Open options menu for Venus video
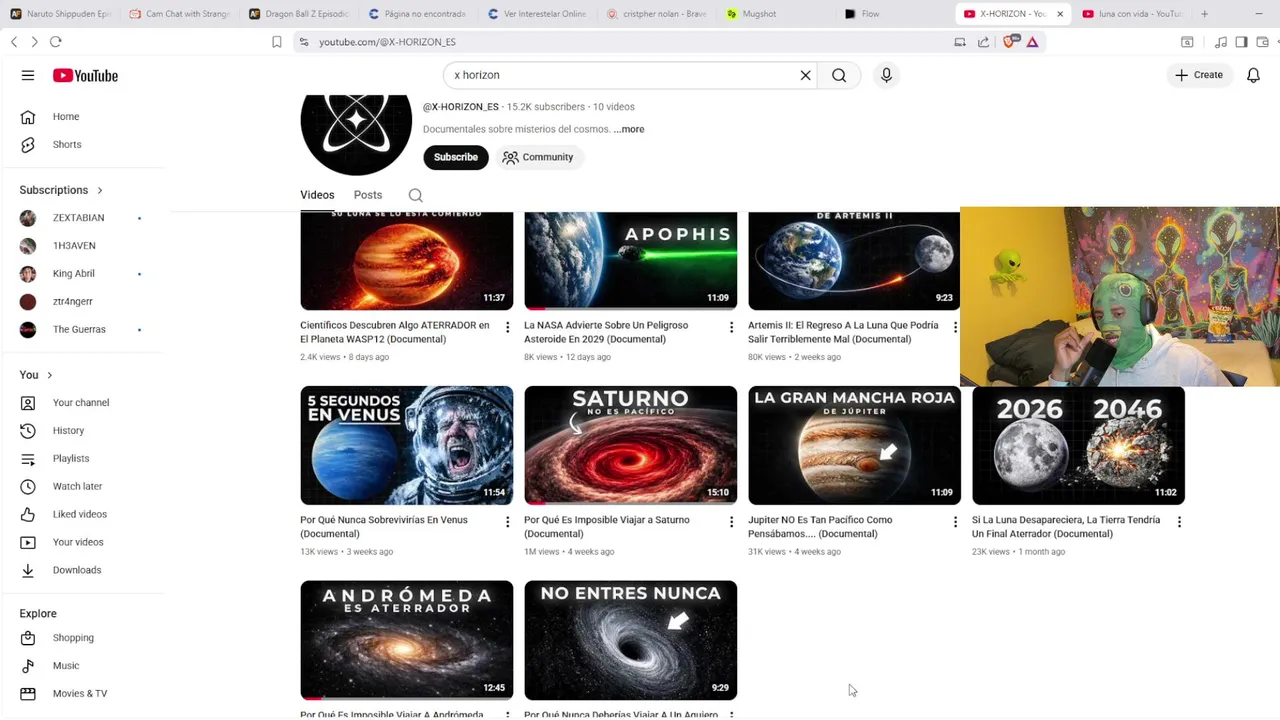The height and width of the screenshot is (720, 1280). pos(507,522)
